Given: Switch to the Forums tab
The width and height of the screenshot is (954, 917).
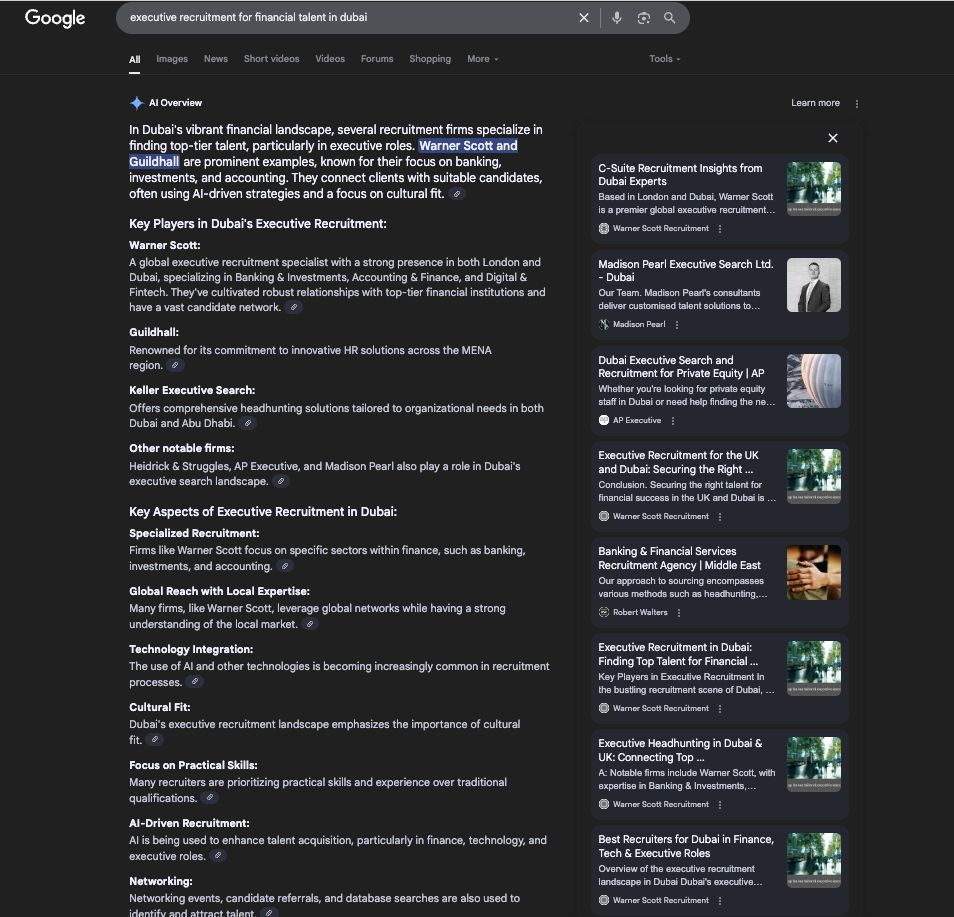Looking at the screenshot, I should pos(377,59).
